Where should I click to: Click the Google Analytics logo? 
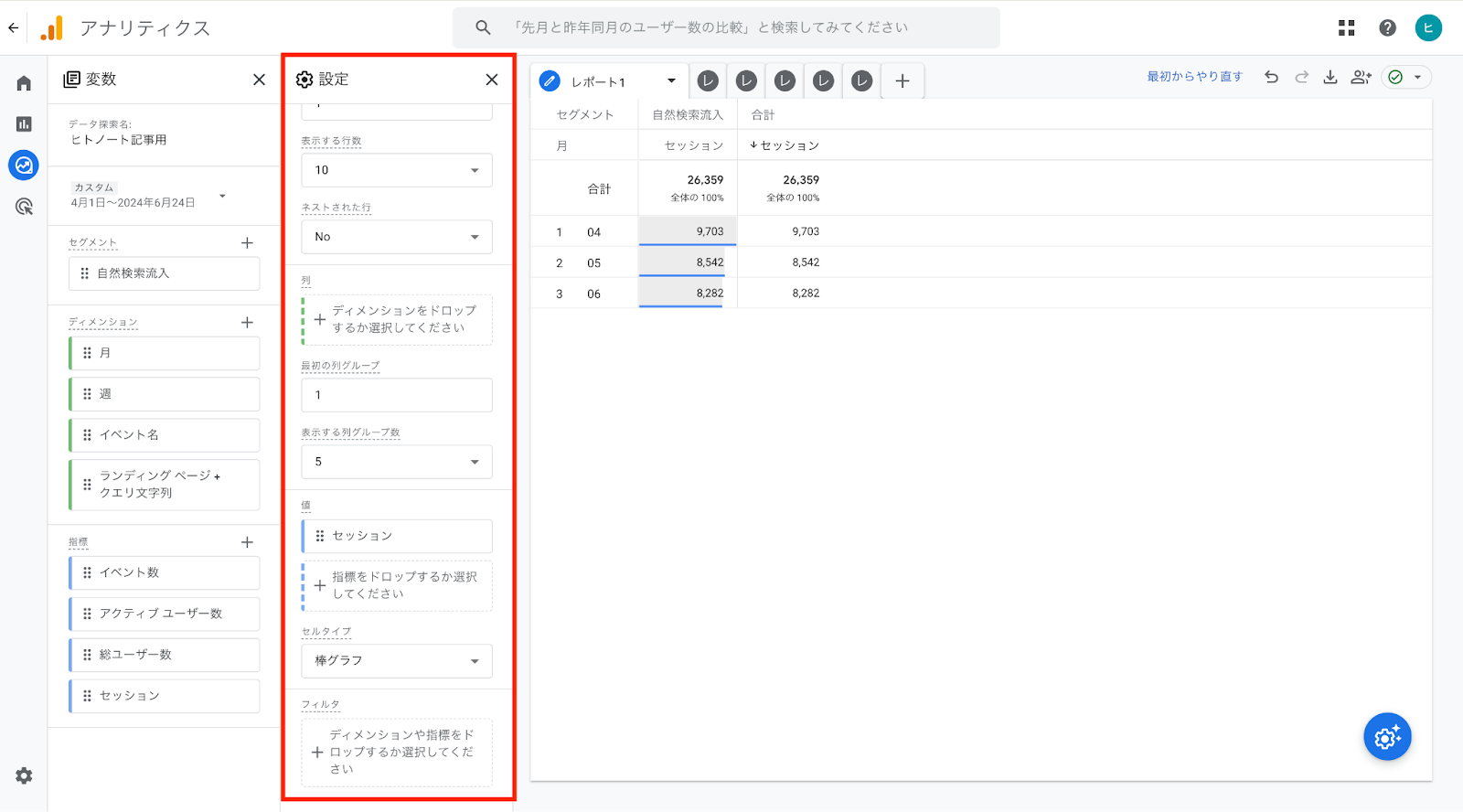[52, 28]
